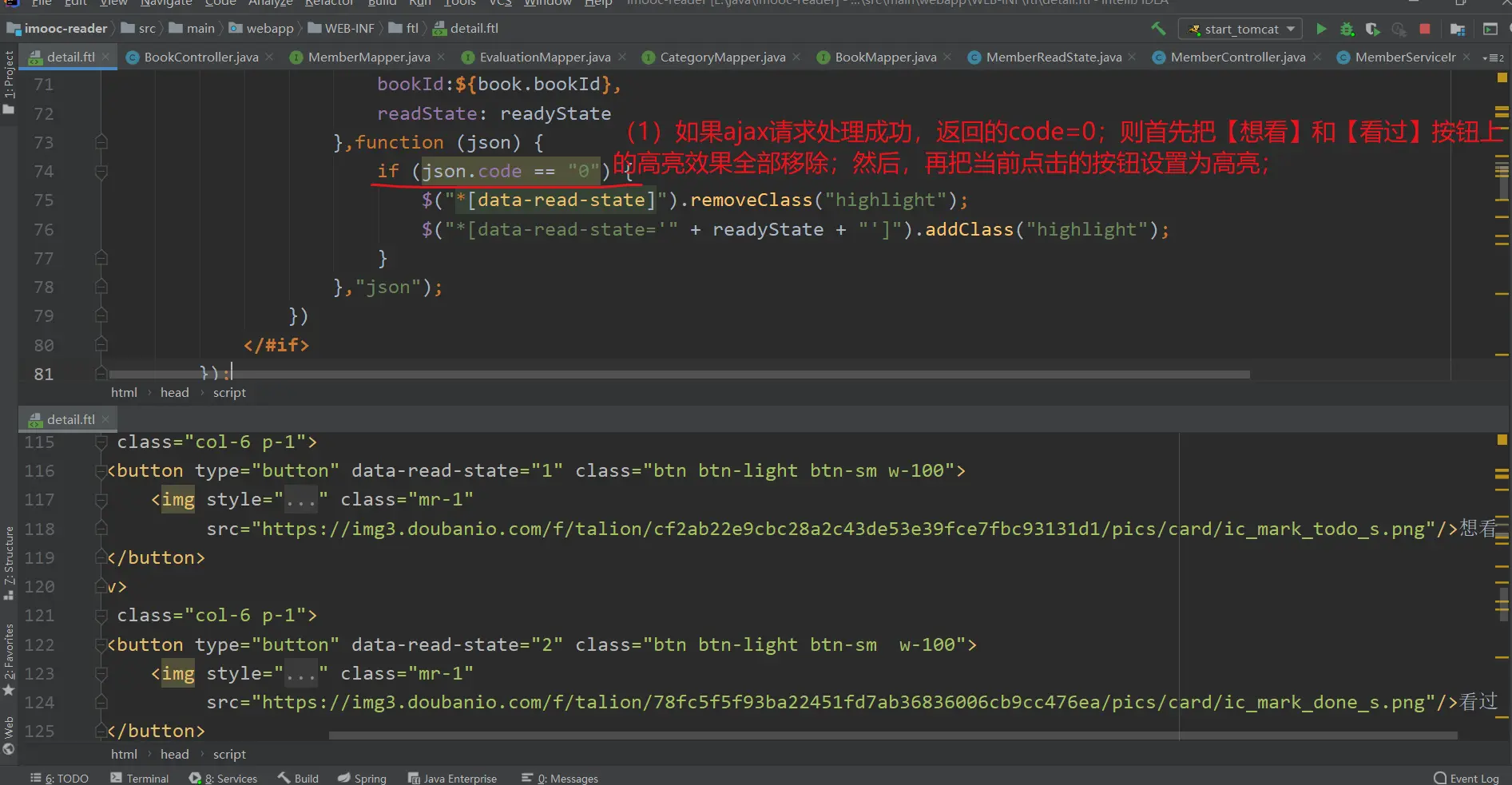Open the Terminal tool window
Viewport: 1512px width, 785px height.
tap(140, 778)
